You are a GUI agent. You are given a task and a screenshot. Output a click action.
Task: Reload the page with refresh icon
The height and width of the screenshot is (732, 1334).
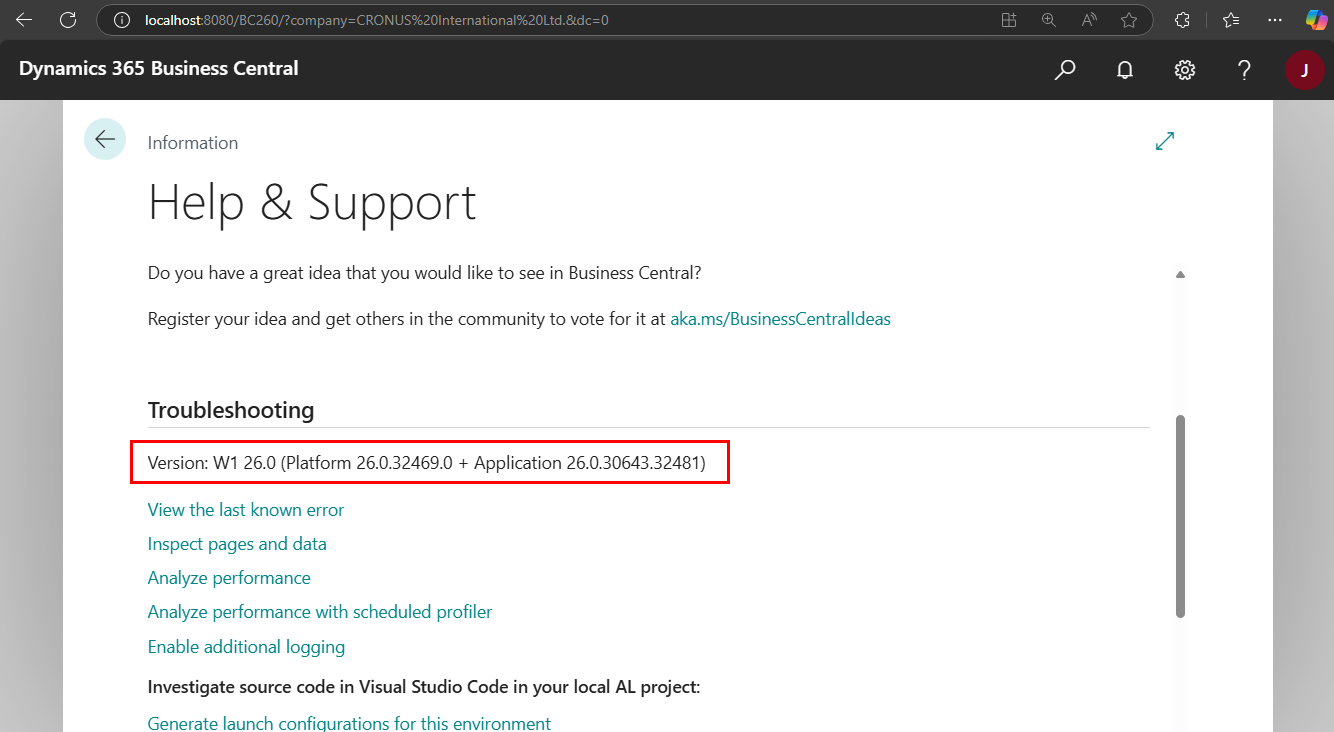pyautogui.click(x=66, y=19)
